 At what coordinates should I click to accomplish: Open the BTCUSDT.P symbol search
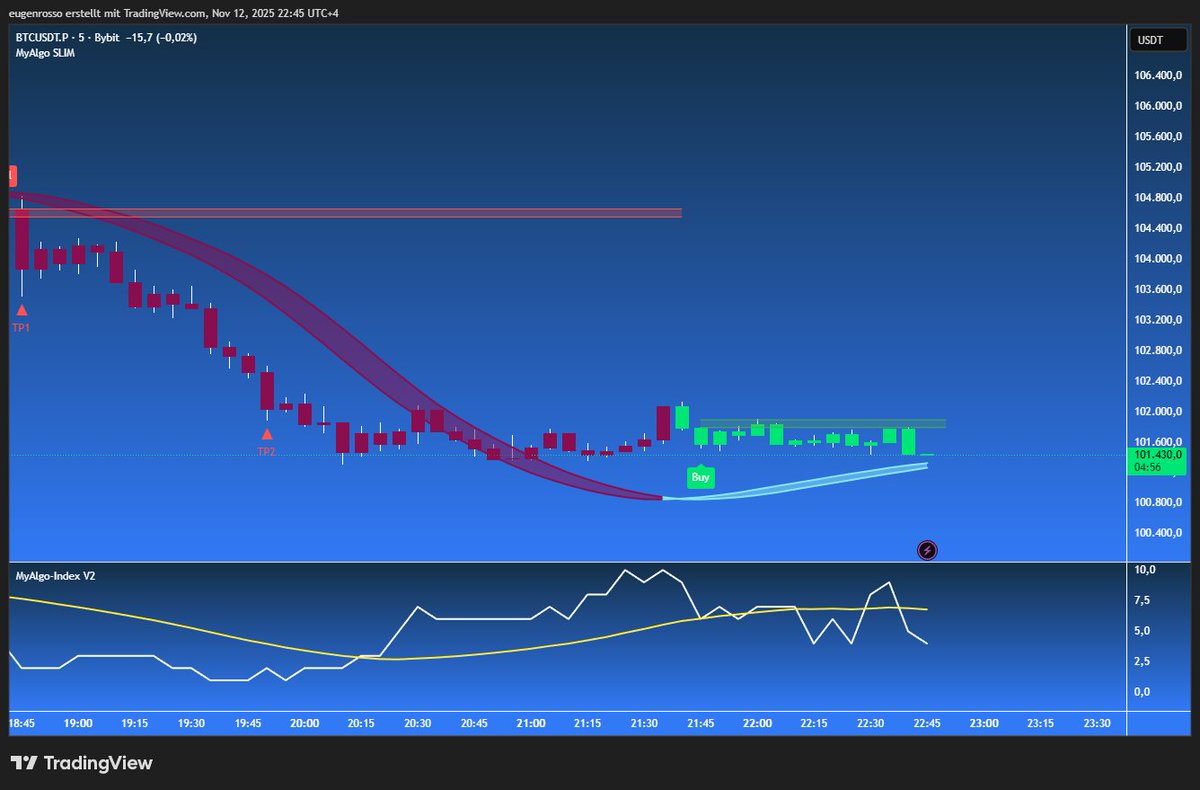tap(47, 37)
